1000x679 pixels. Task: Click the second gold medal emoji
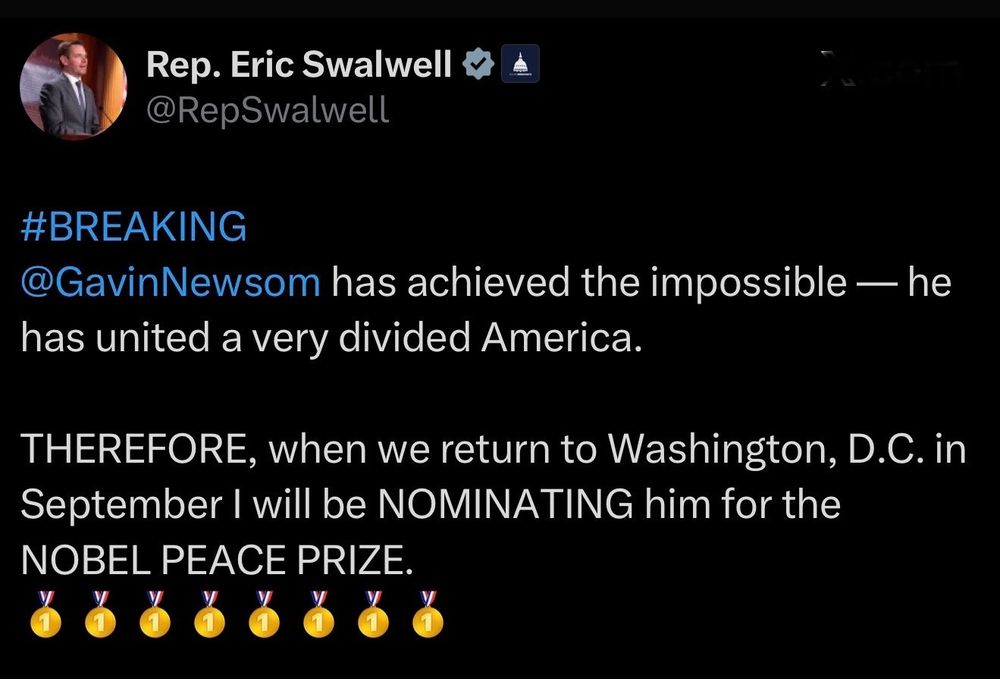[x=100, y=614]
